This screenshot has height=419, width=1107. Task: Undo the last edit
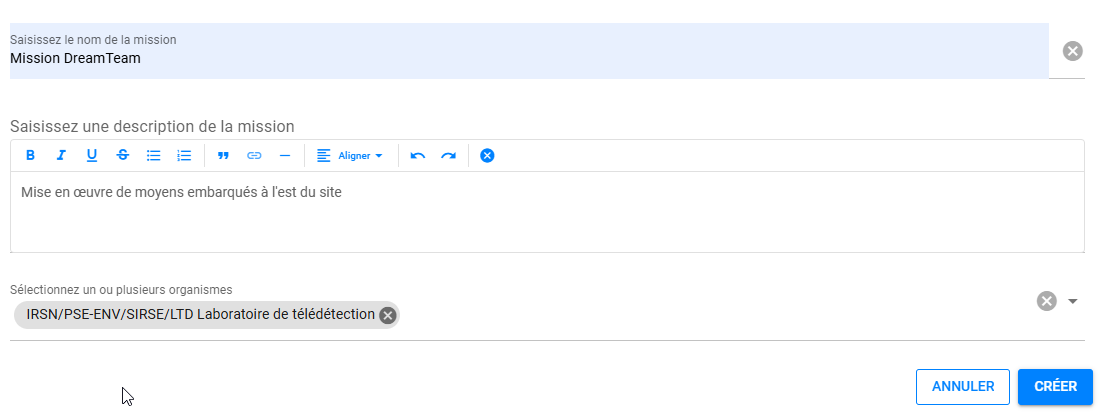(x=418, y=155)
